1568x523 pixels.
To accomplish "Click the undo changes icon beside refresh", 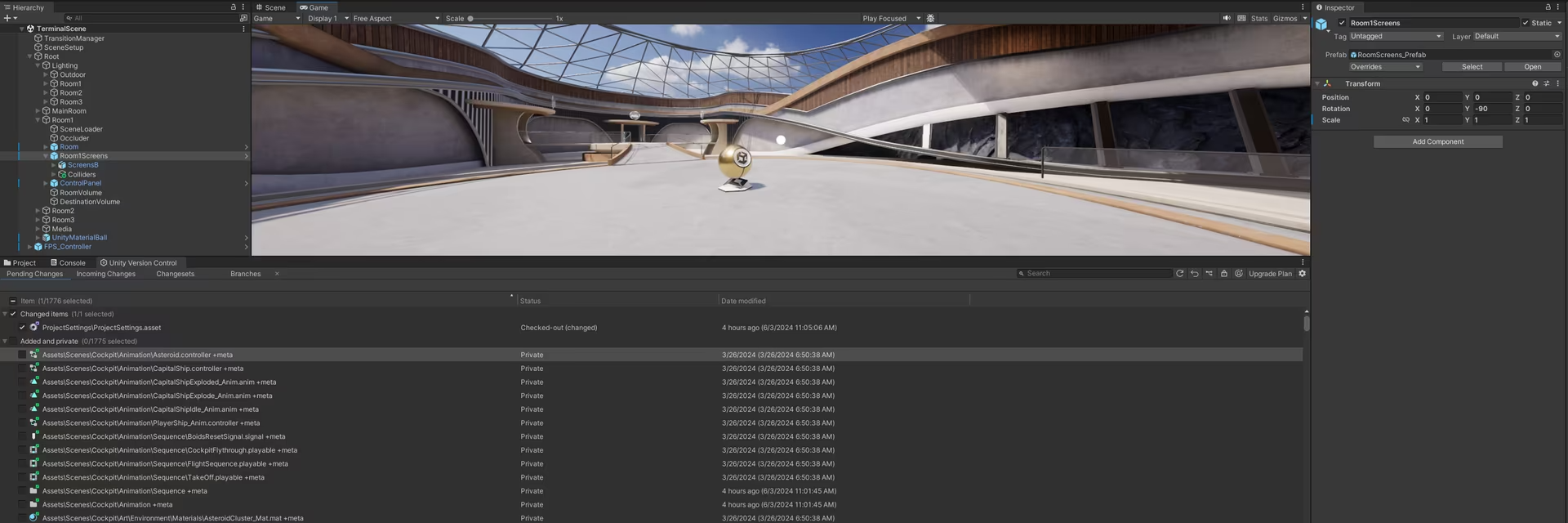I will point(1194,274).
